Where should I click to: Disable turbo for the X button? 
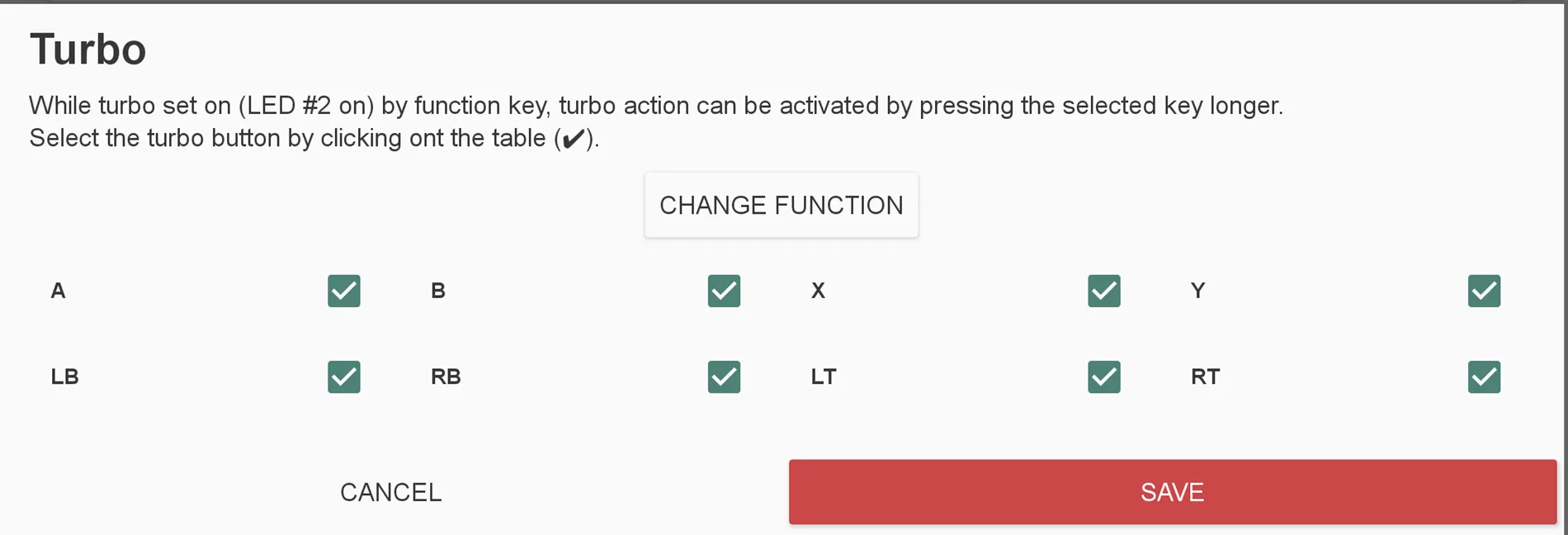1103,291
